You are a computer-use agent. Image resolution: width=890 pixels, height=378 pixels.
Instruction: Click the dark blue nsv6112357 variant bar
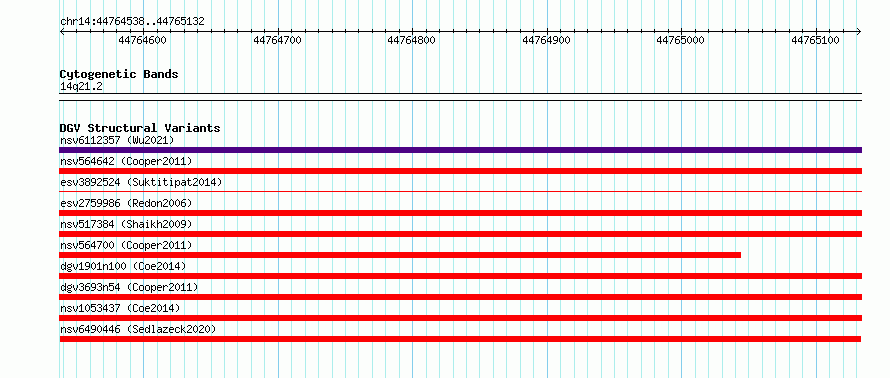coord(461,150)
